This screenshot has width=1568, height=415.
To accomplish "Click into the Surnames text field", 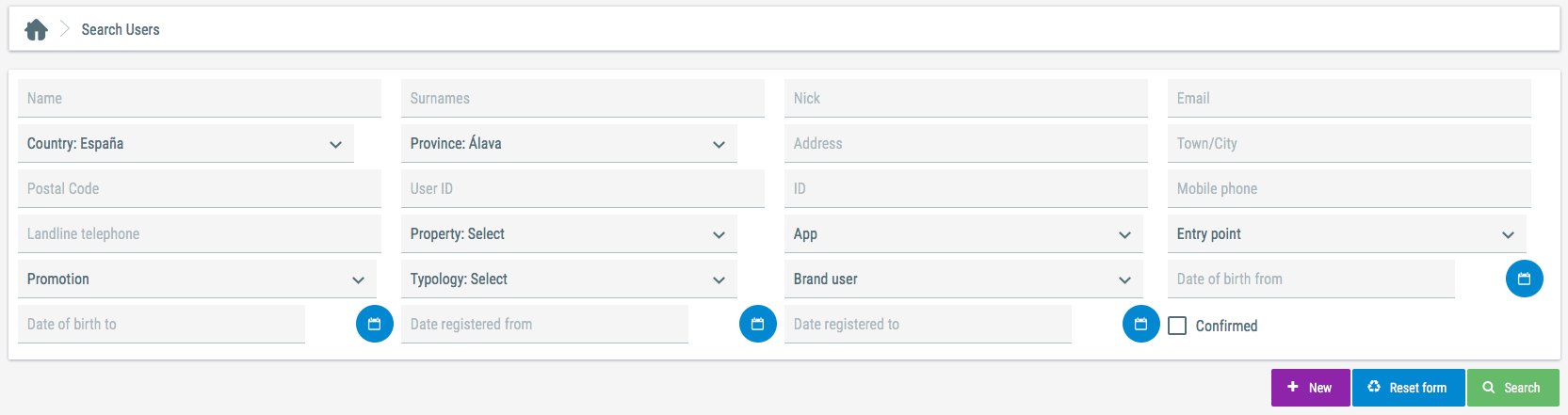I will click(582, 99).
